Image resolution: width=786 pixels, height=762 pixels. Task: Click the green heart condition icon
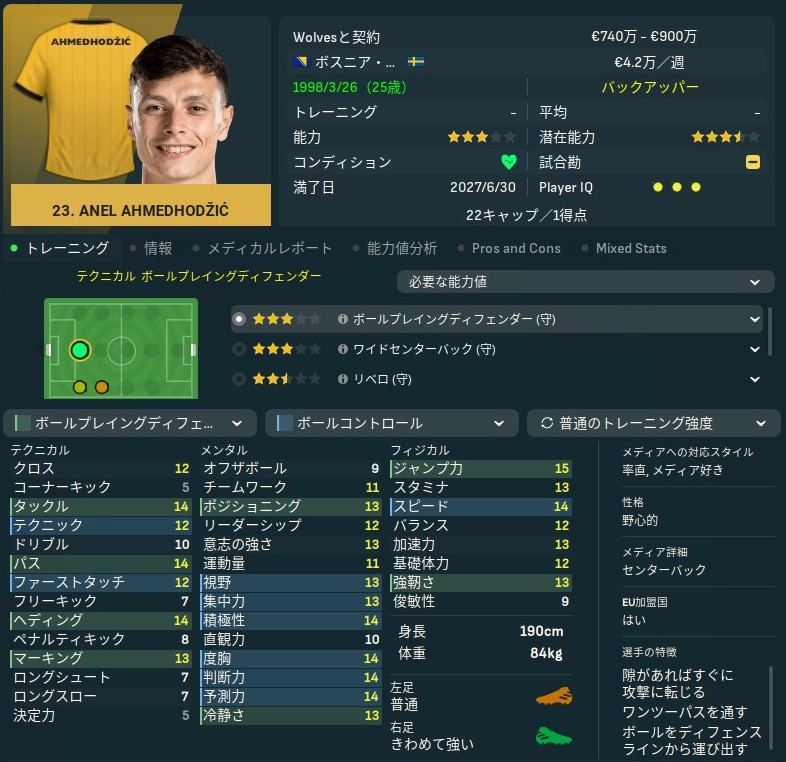(x=508, y=162)
